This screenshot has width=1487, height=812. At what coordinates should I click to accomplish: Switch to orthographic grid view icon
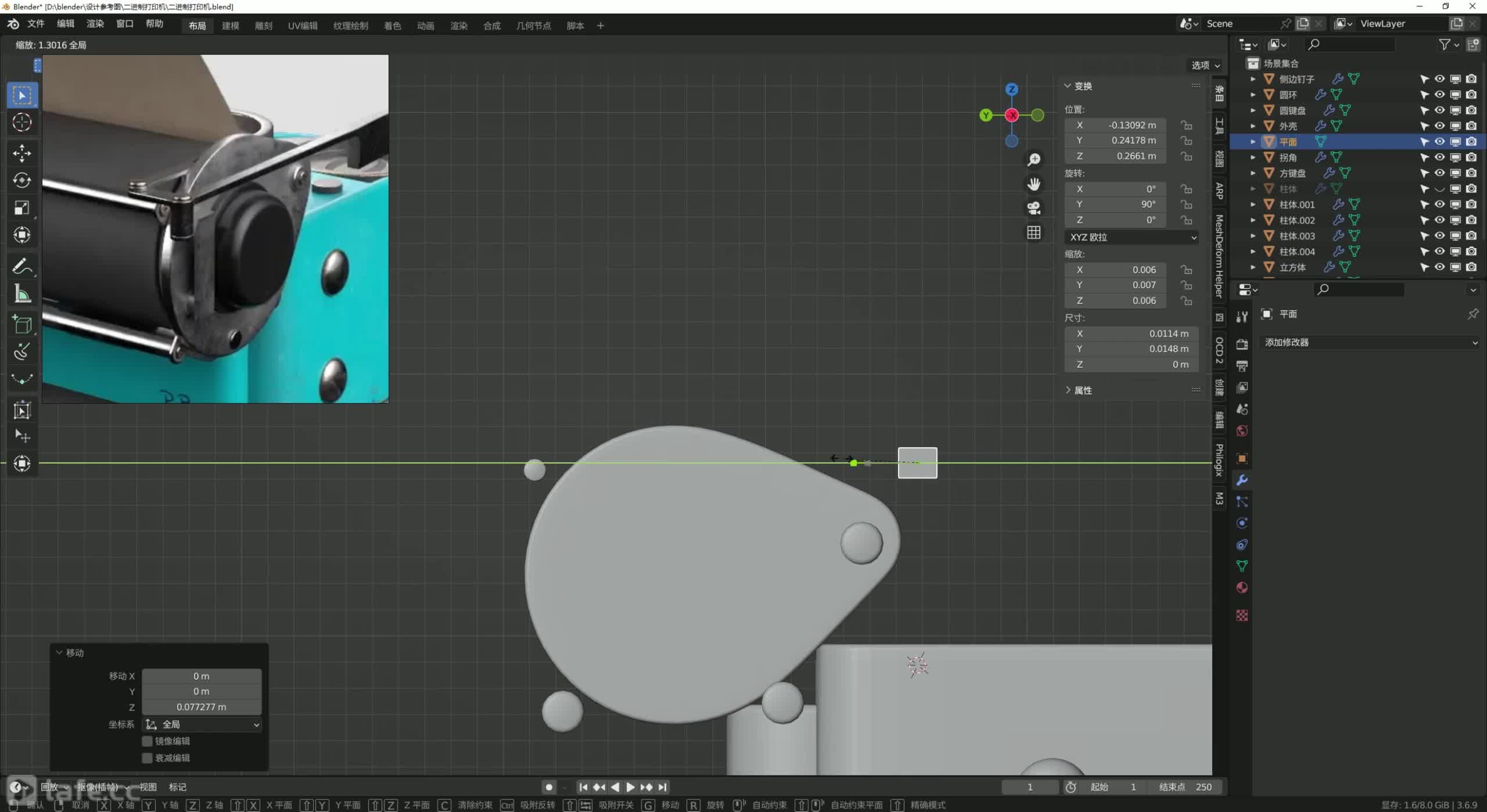pyautogui.click(x=1034, y=232)
